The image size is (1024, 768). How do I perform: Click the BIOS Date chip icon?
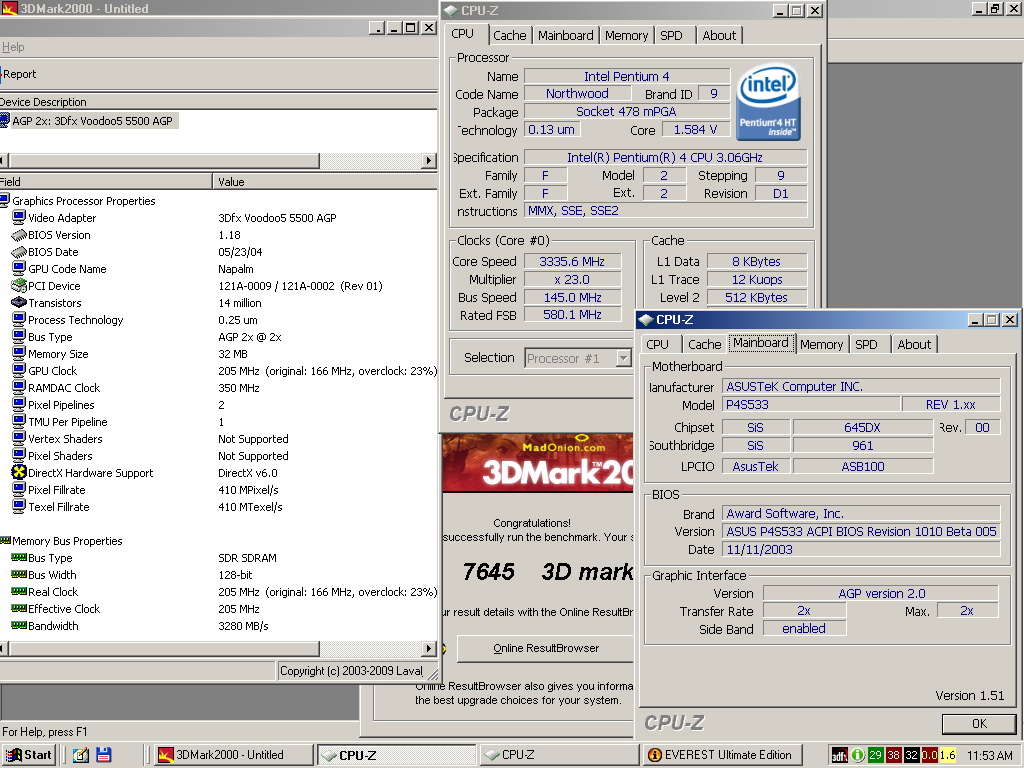pos(19,251)
